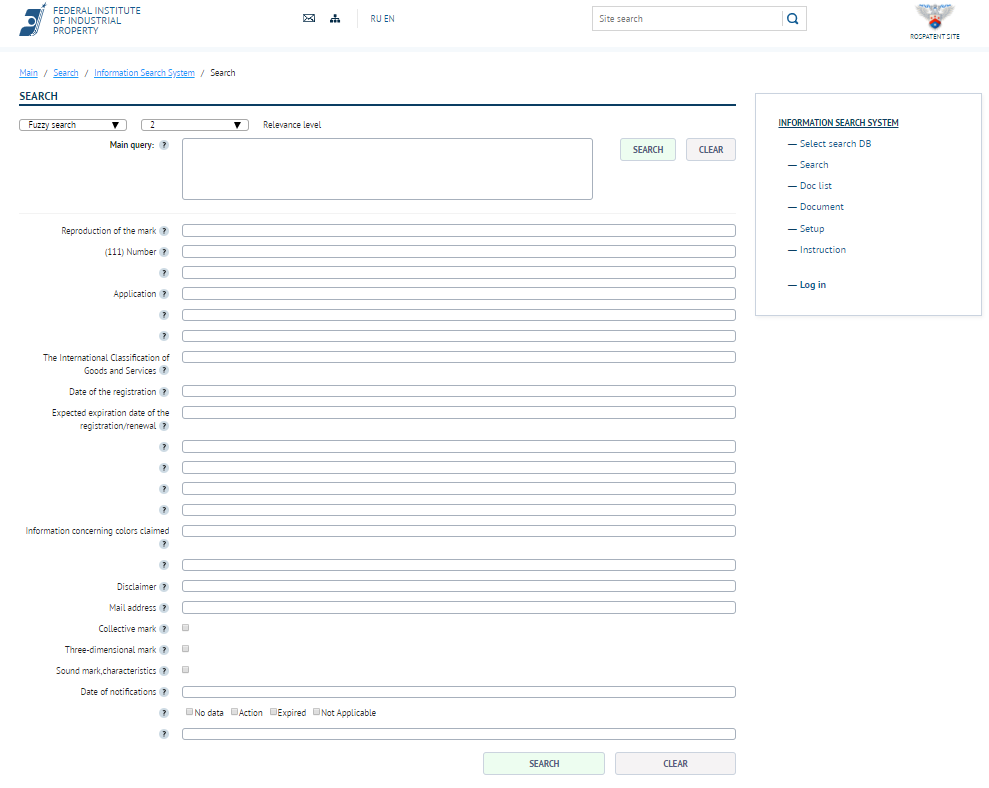This screenshot has height=788, width=989.
Task: Click the question mark next to Application
Action: 164,294
